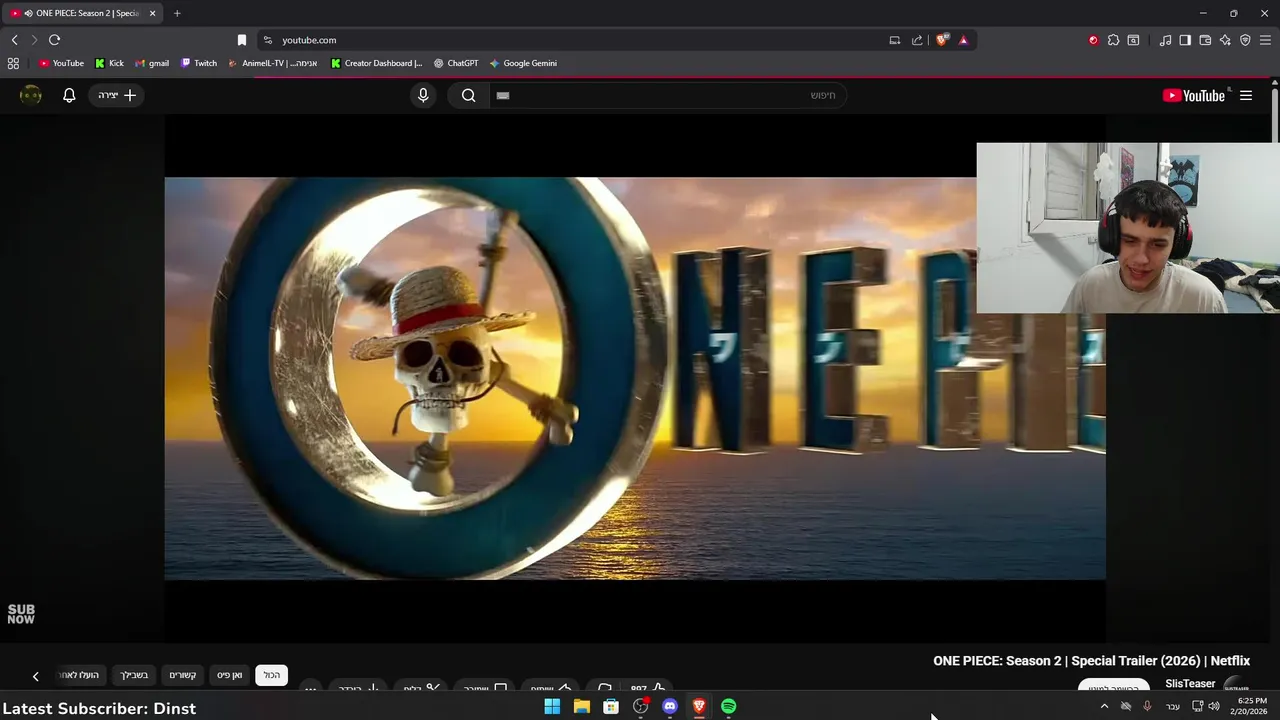The width and height of the screenshot is (1280, 720).
Task: Open the SlisTeaser channel name
Action: coord(1190,684)
